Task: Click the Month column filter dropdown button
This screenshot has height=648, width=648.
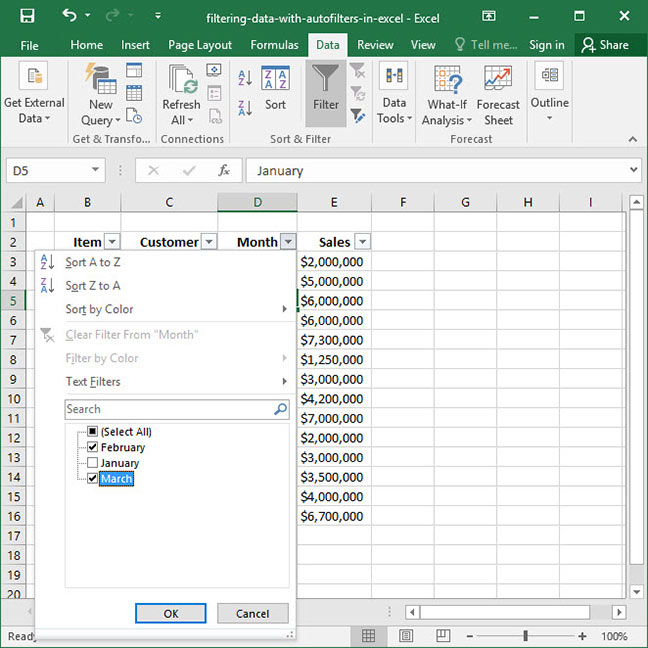Action: pyautogui.click(x=288, y=241)
